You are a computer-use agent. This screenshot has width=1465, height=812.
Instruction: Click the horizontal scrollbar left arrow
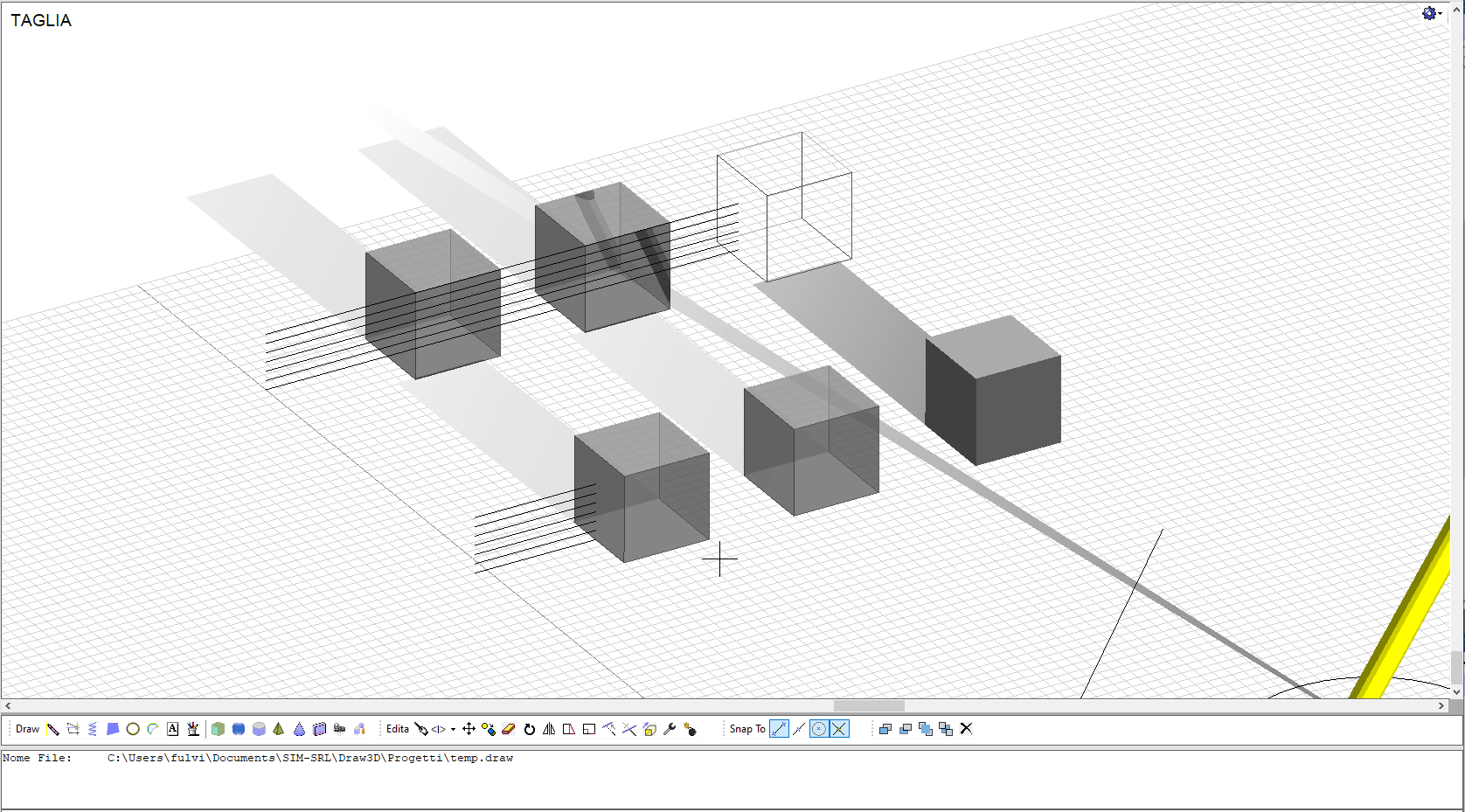[x=8, y=705]
